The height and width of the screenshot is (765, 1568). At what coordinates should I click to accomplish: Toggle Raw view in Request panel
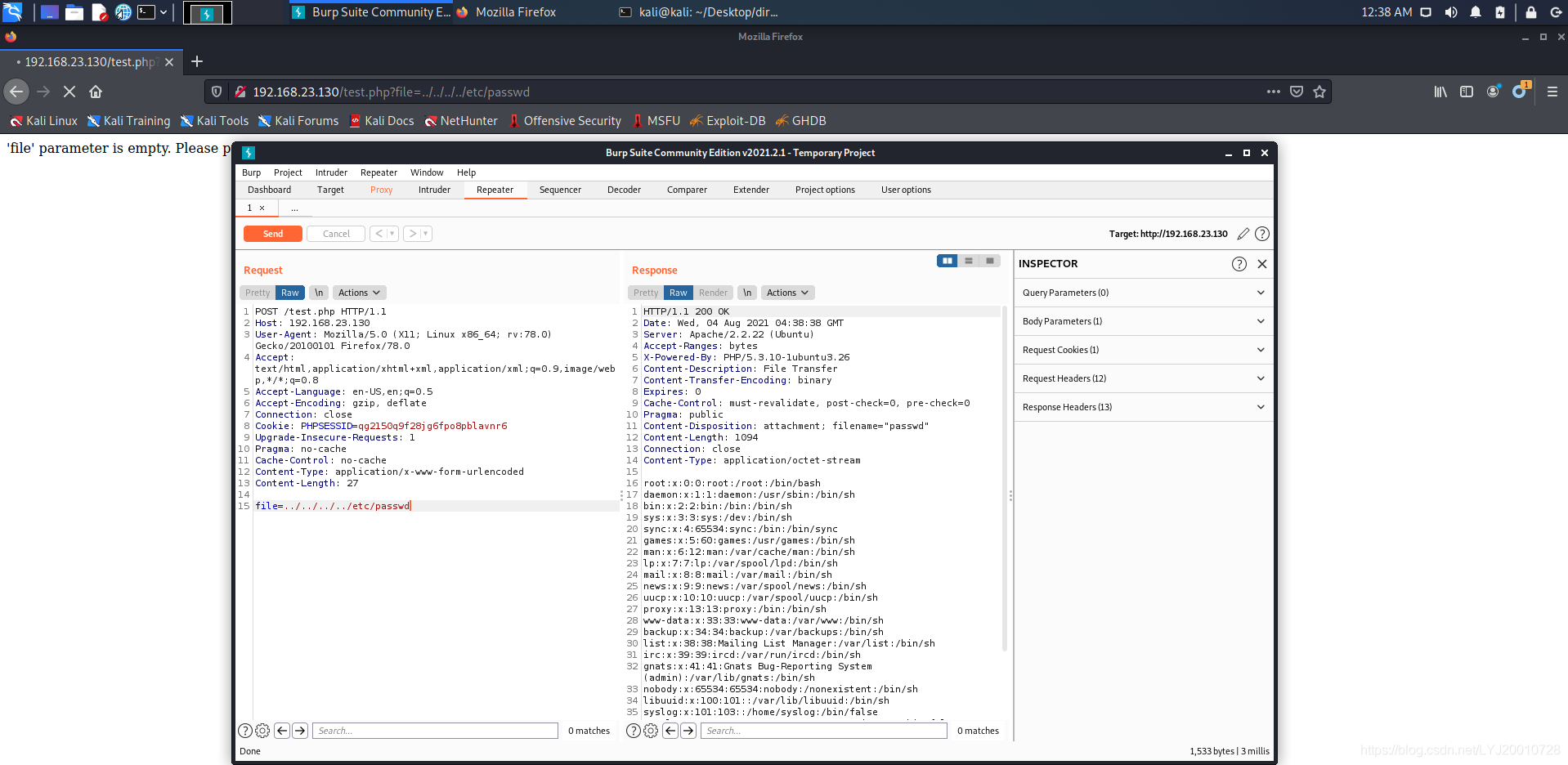pos(290,293)
